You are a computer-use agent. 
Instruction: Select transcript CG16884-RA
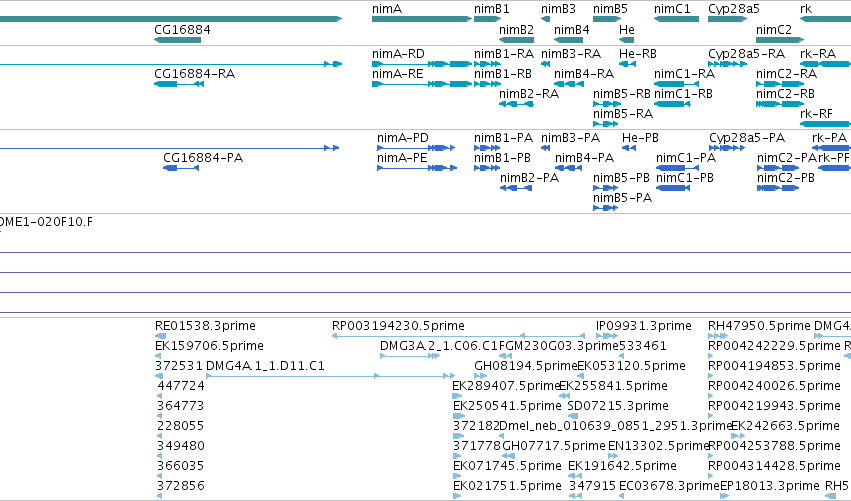point(179,84)
